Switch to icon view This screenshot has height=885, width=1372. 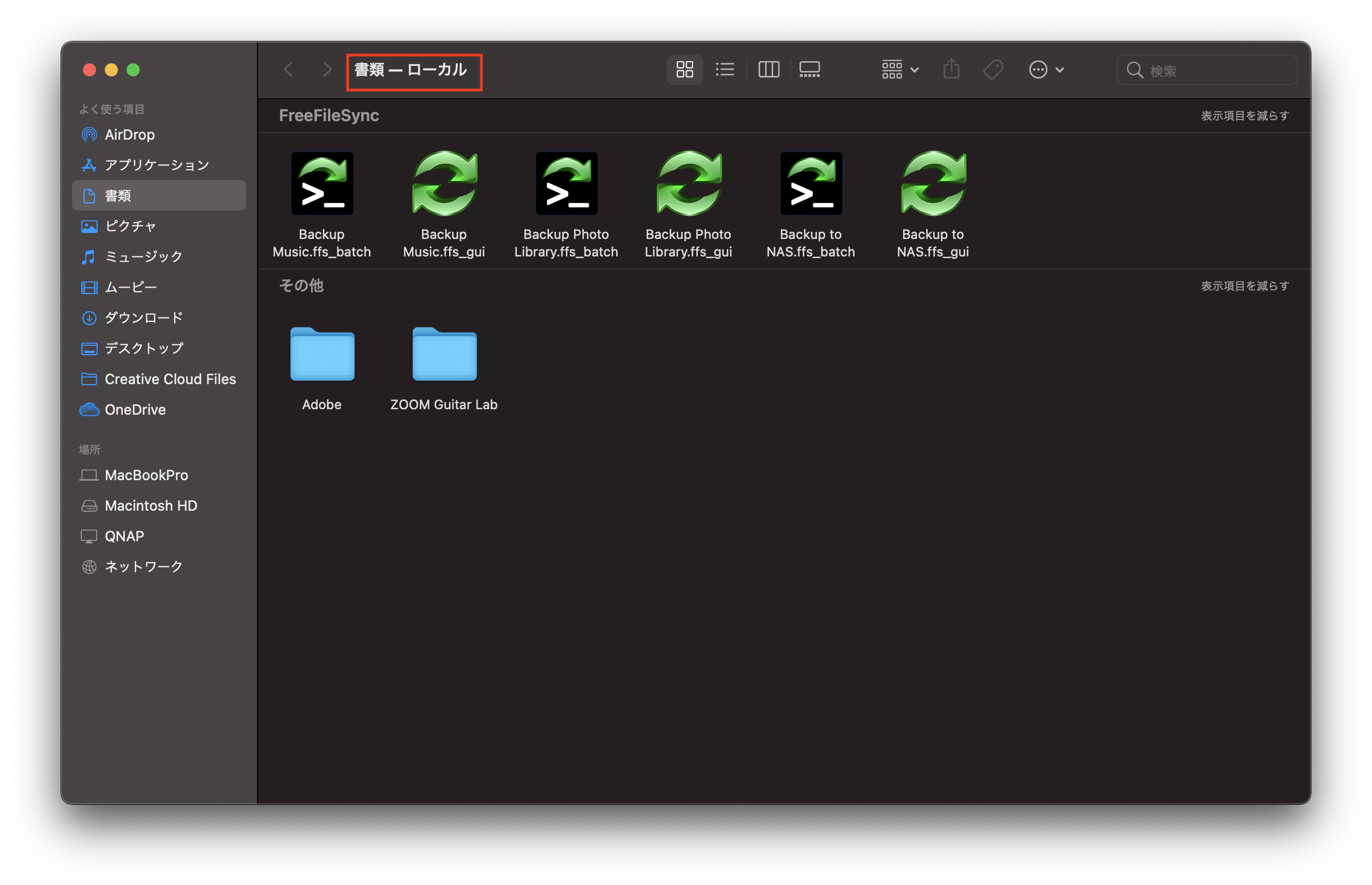[684, 69]
